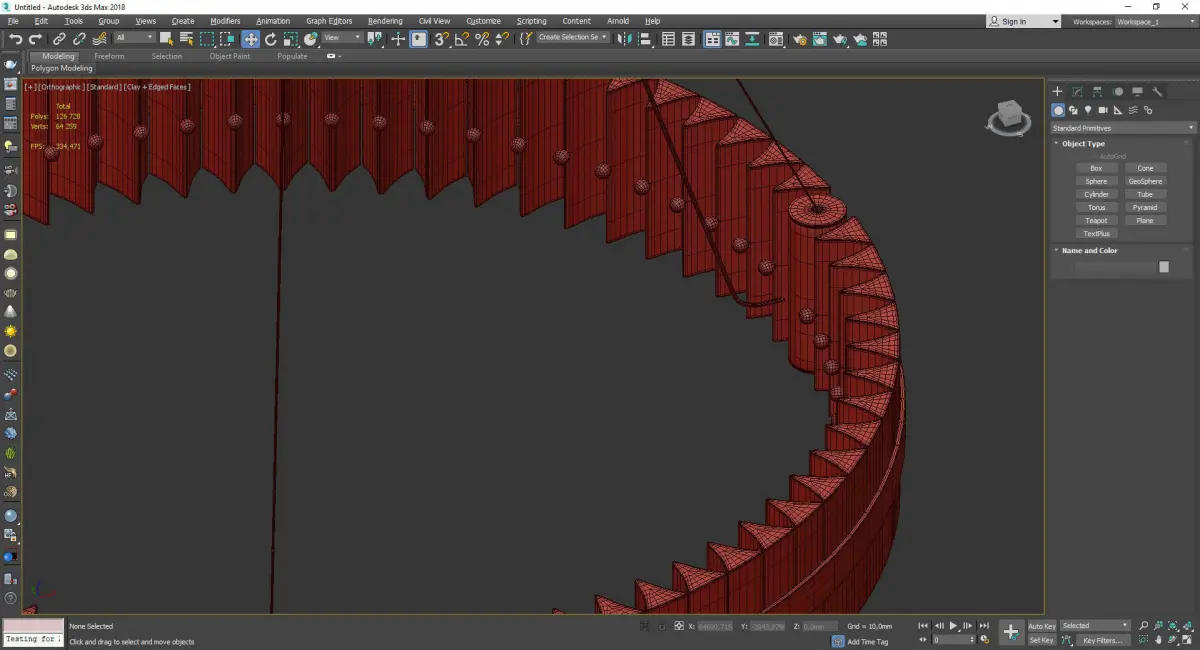Open the Rendering menu
Image resolution: width=1200 pixels, height=650 pixels.
click(385, 21)
